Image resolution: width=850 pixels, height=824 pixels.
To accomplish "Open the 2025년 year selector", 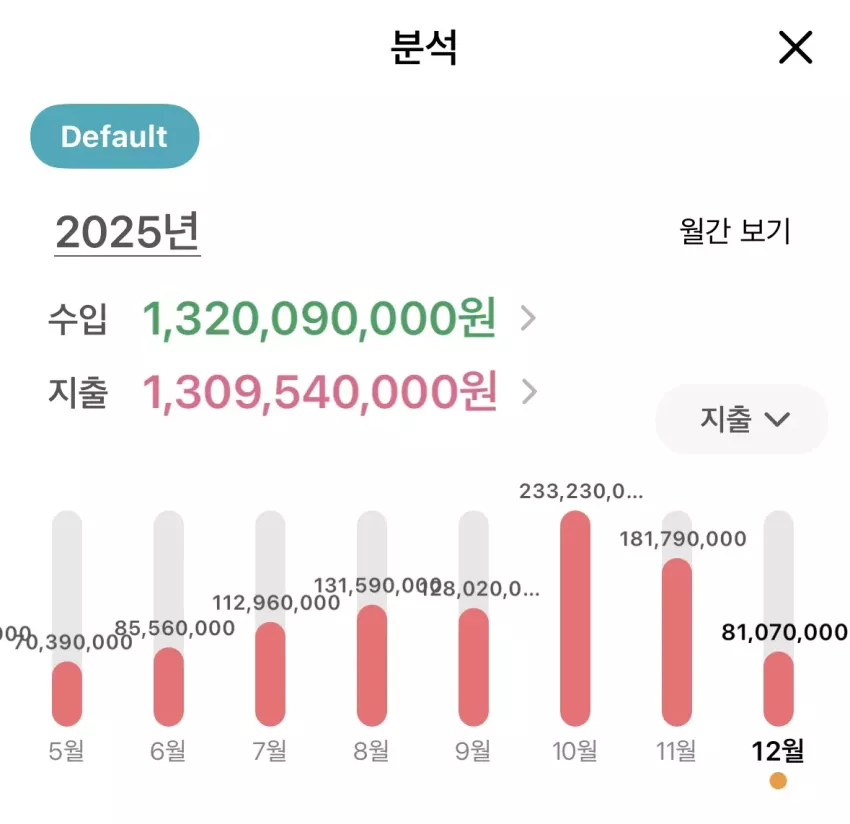I will (x=127, y=233).
